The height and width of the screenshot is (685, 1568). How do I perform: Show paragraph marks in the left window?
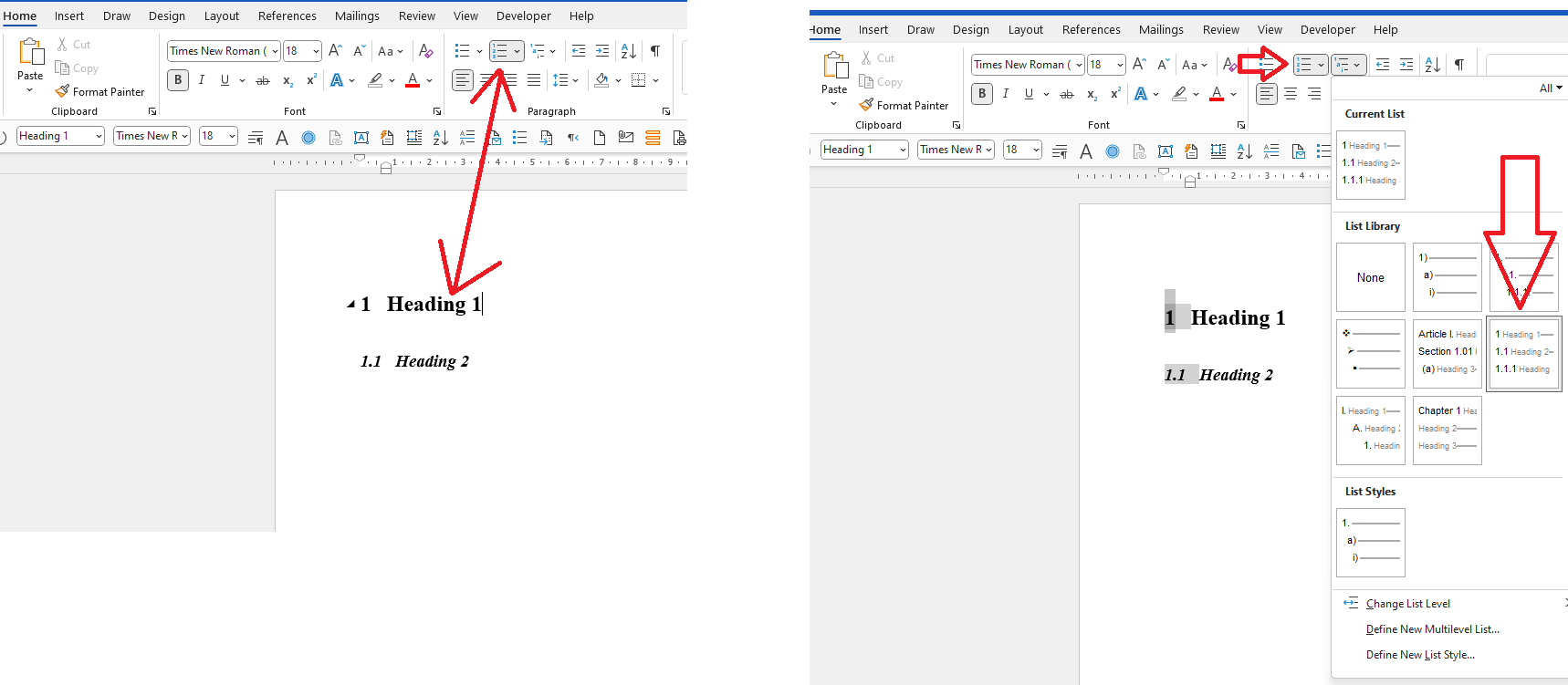coord(655,51)
